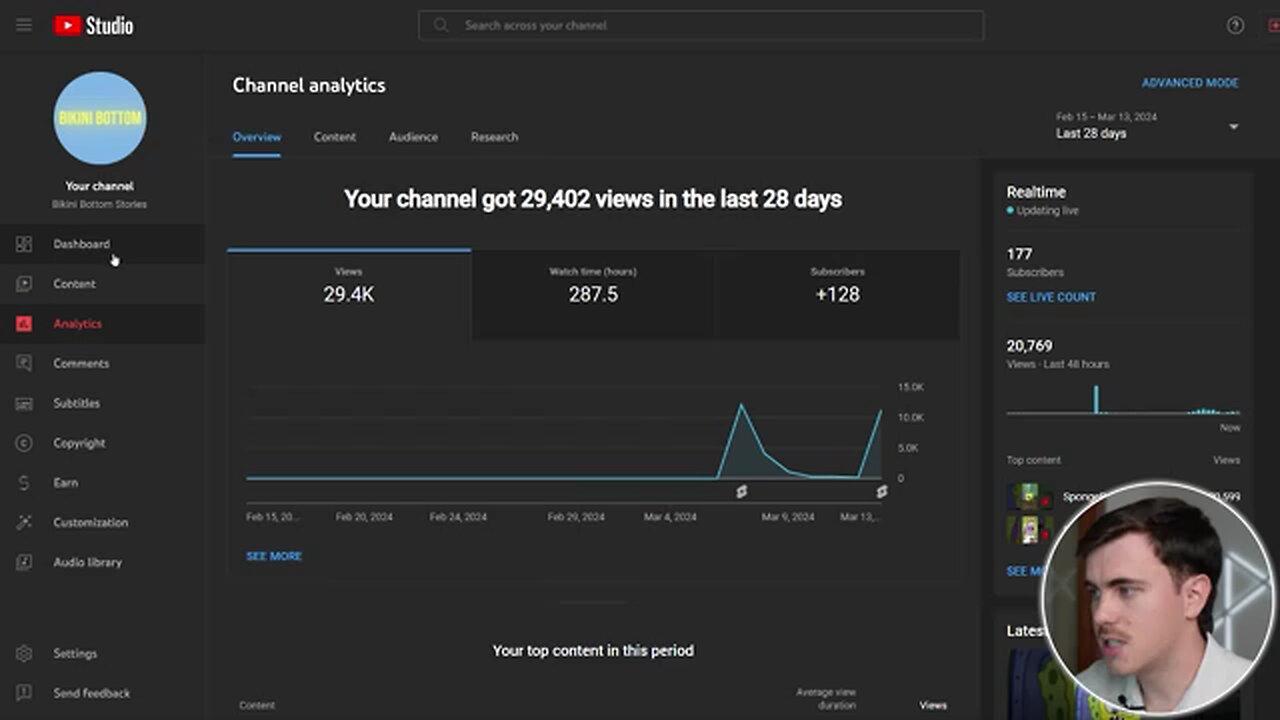Image resolution: width=1280 pixels, height=720 pixels.
Task: Switch to the Content tab
Action: (335, 137)
